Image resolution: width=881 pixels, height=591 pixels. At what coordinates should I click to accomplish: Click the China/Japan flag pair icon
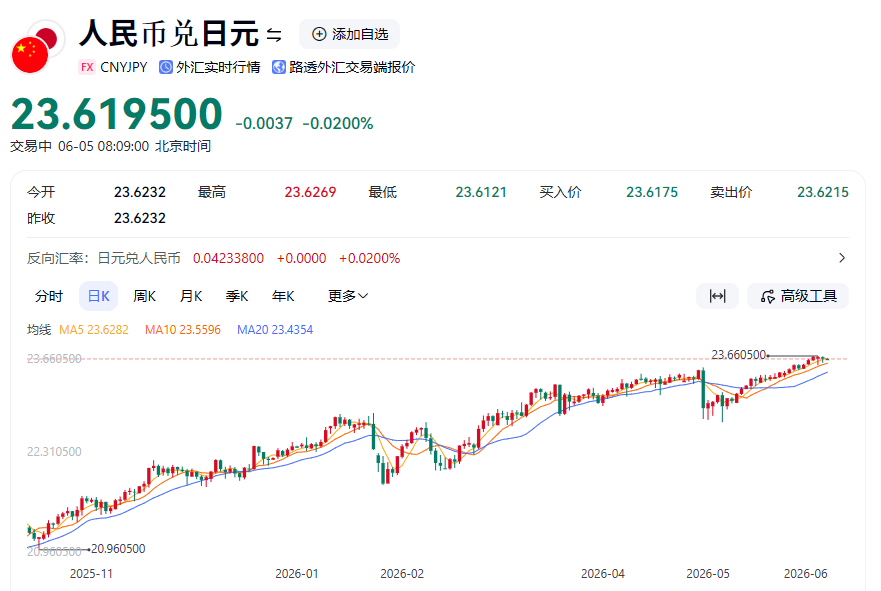tap(38, 47)
